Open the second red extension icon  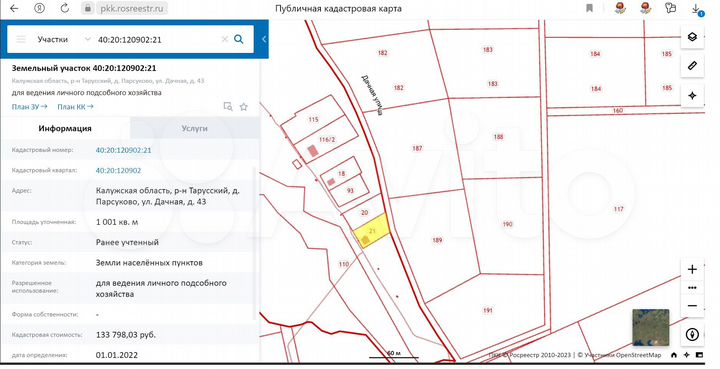point(646,8)
